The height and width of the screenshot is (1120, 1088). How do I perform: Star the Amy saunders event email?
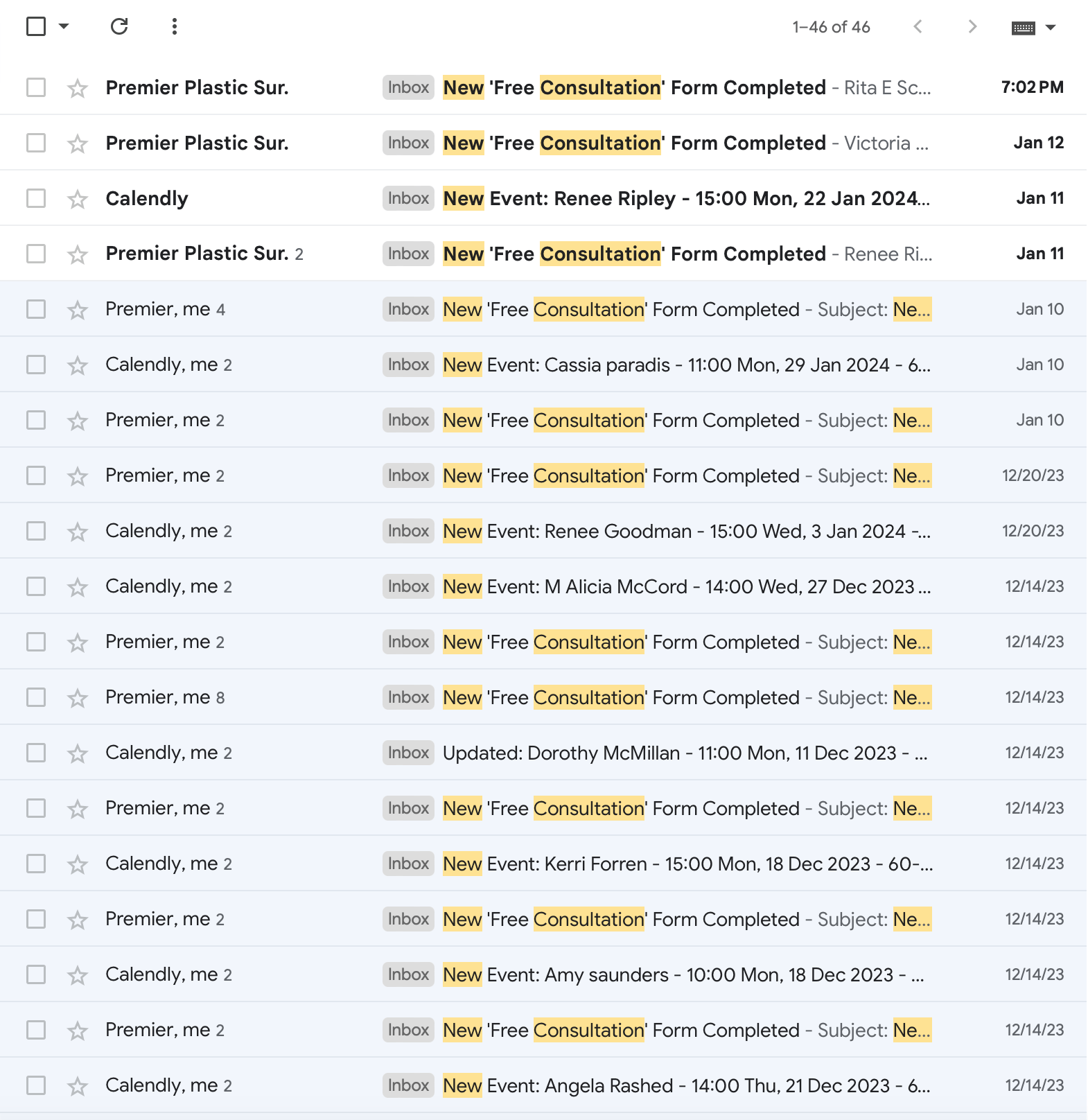point(78,975)
